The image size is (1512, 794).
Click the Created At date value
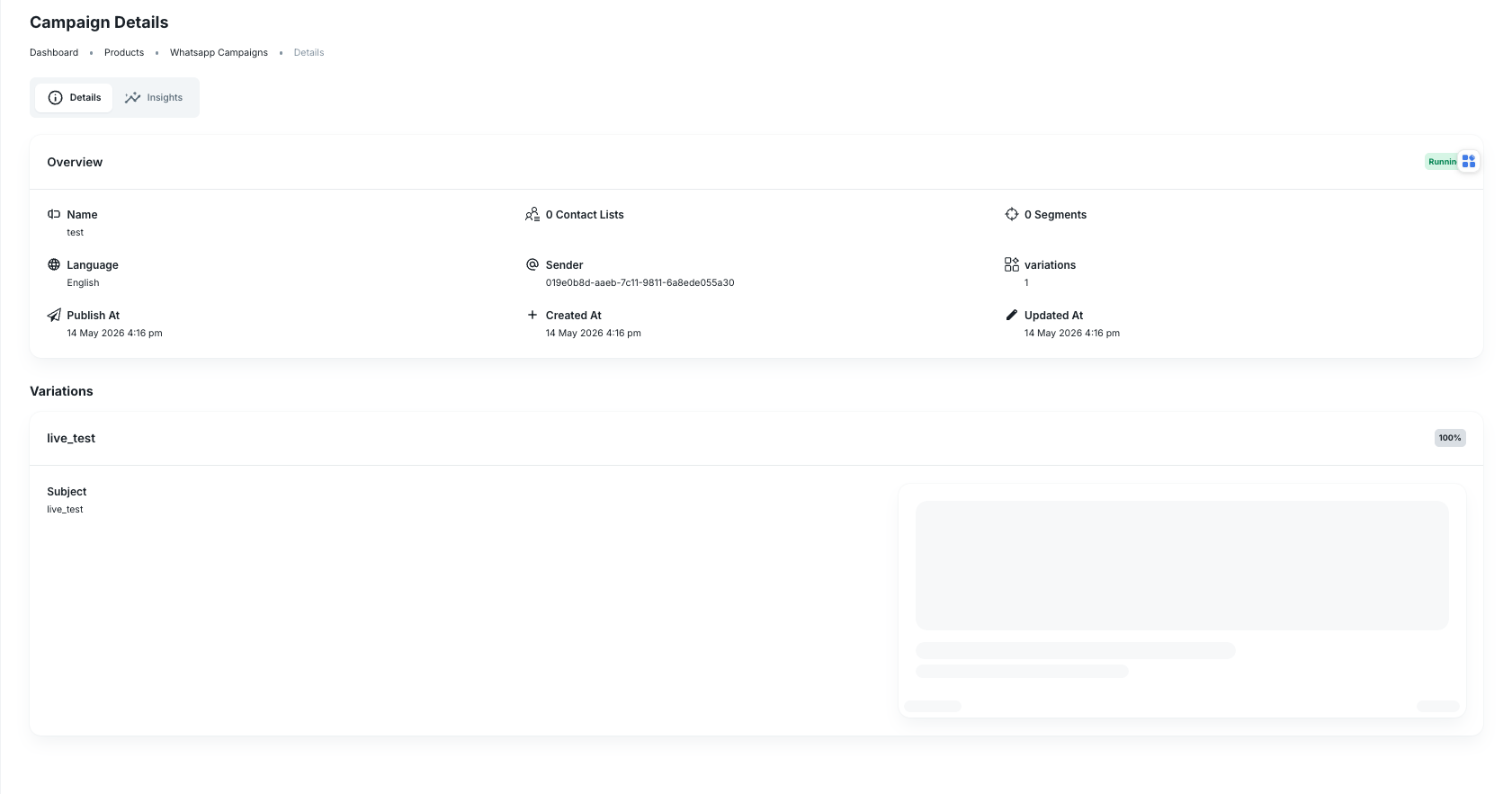pyautogui.click(x=594, y=333)
